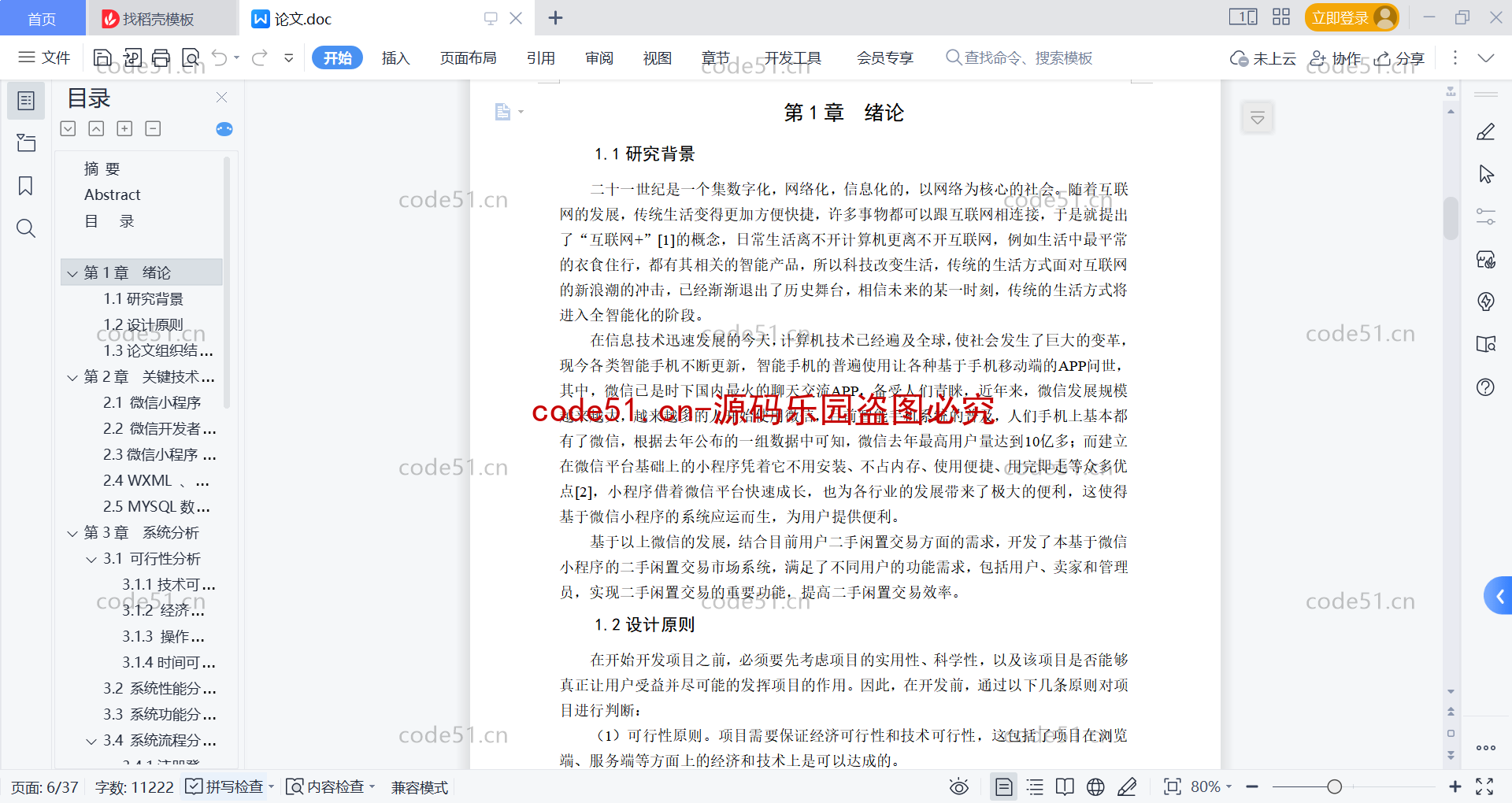1512x803 pixels.
Task: Open the bookmark sidebar icon
Action: tap(26, 186)
